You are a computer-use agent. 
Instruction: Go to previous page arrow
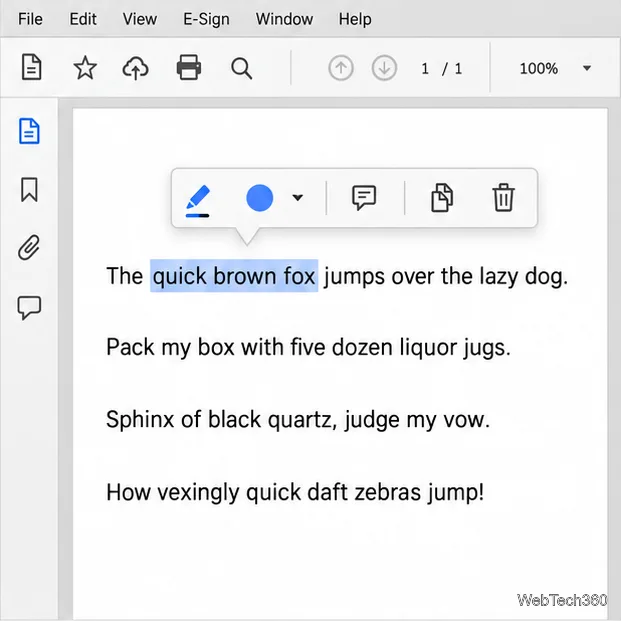(341, 68)
